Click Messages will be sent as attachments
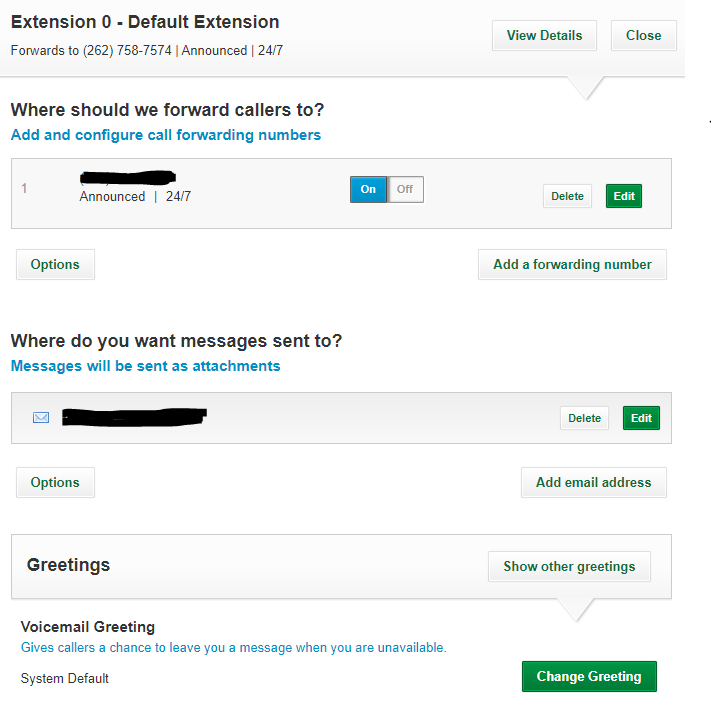This screenshot has height=711, width=711. pos(146,366)
